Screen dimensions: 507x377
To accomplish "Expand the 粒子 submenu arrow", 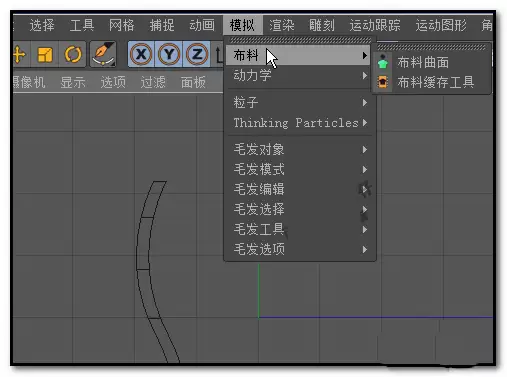I will tap(365, 103).
